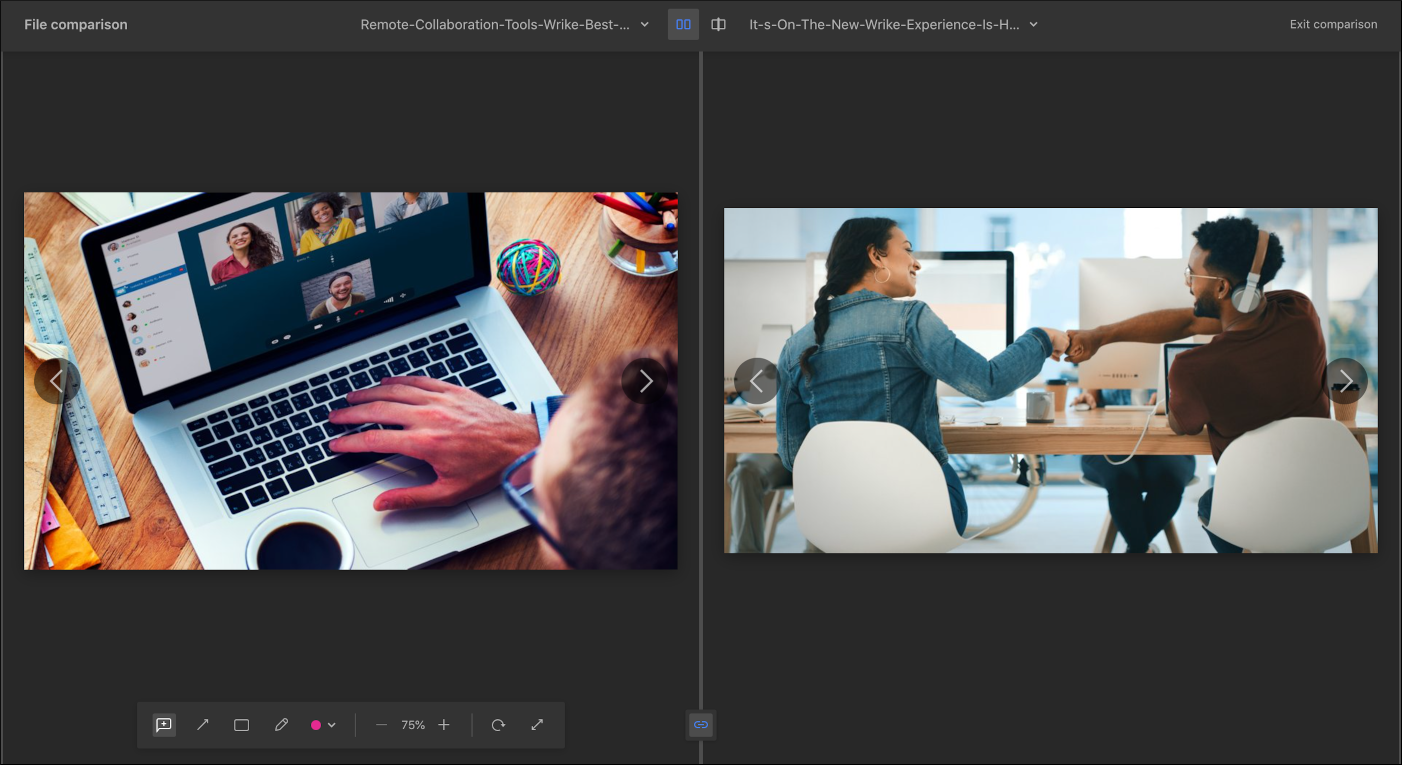The height and width of the screenshot is (765, 1402).
Task: Open the Remote-Collaboration-Tools file dropdown
Action: 504,24
